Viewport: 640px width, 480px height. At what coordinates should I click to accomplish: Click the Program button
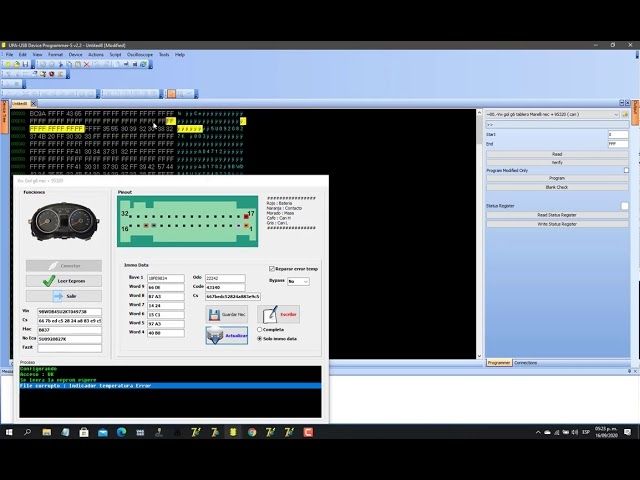557,178
